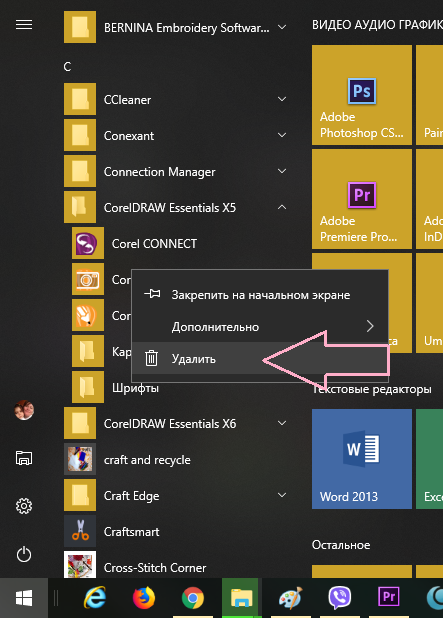The image size is (443, 618).
Task: Open Premiere Pro from the taskbar
Action: click(389, 597)
